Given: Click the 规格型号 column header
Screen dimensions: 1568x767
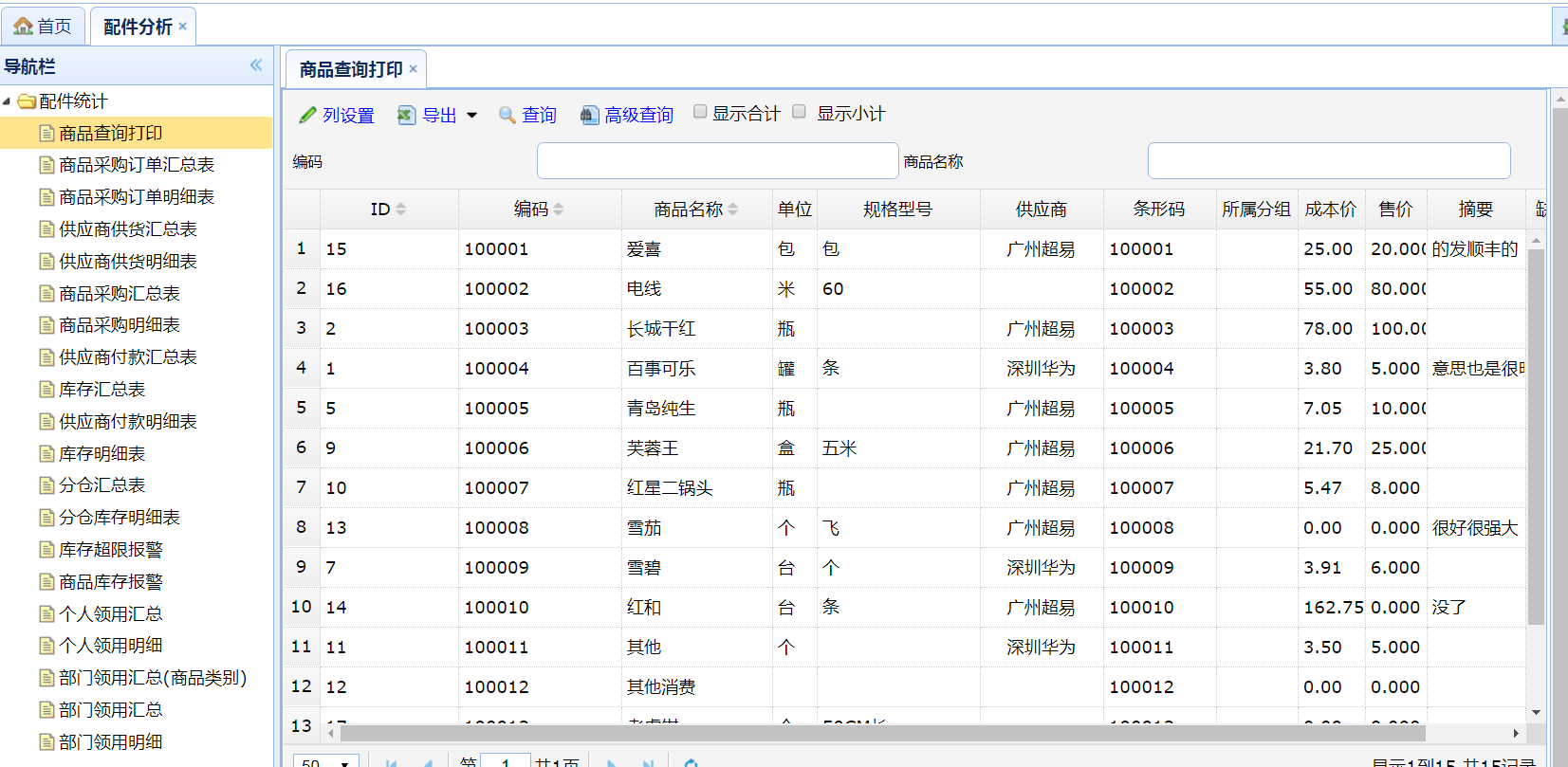Looking at the screenshot, I should click(898, 210).
